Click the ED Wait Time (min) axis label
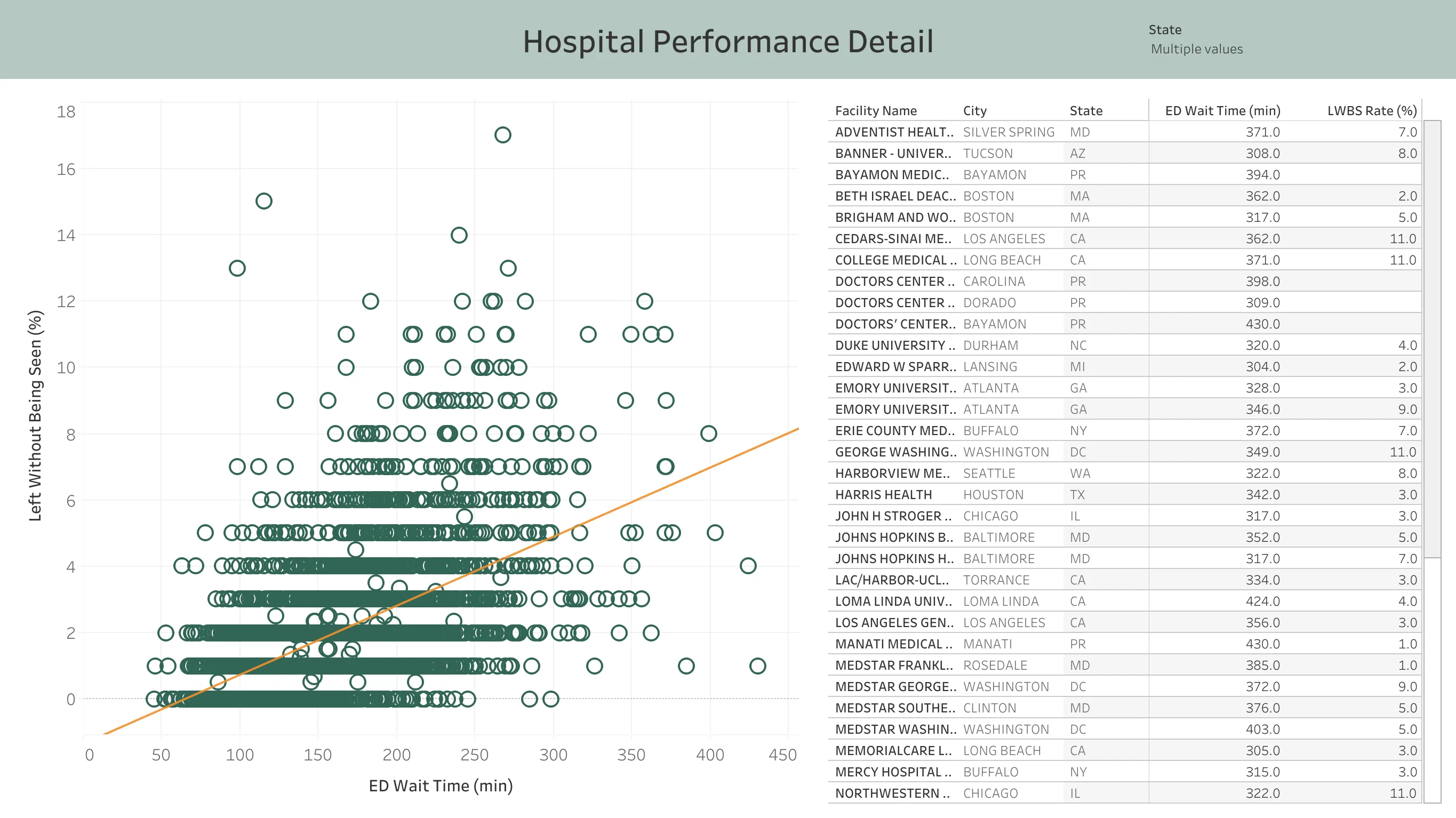 440,785
